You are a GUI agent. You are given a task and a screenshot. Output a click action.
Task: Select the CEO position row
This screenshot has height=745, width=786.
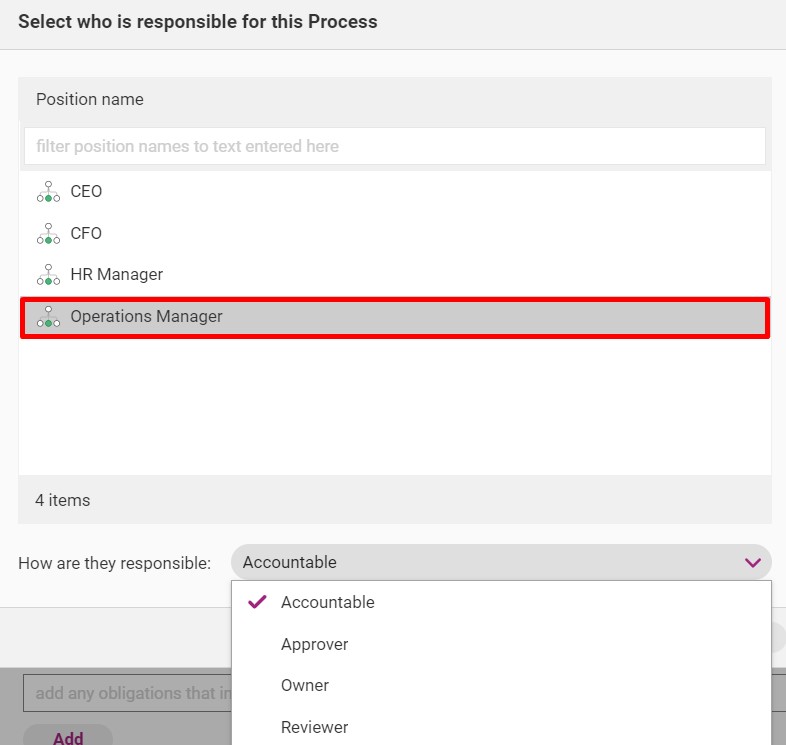[x=395, y=192]
